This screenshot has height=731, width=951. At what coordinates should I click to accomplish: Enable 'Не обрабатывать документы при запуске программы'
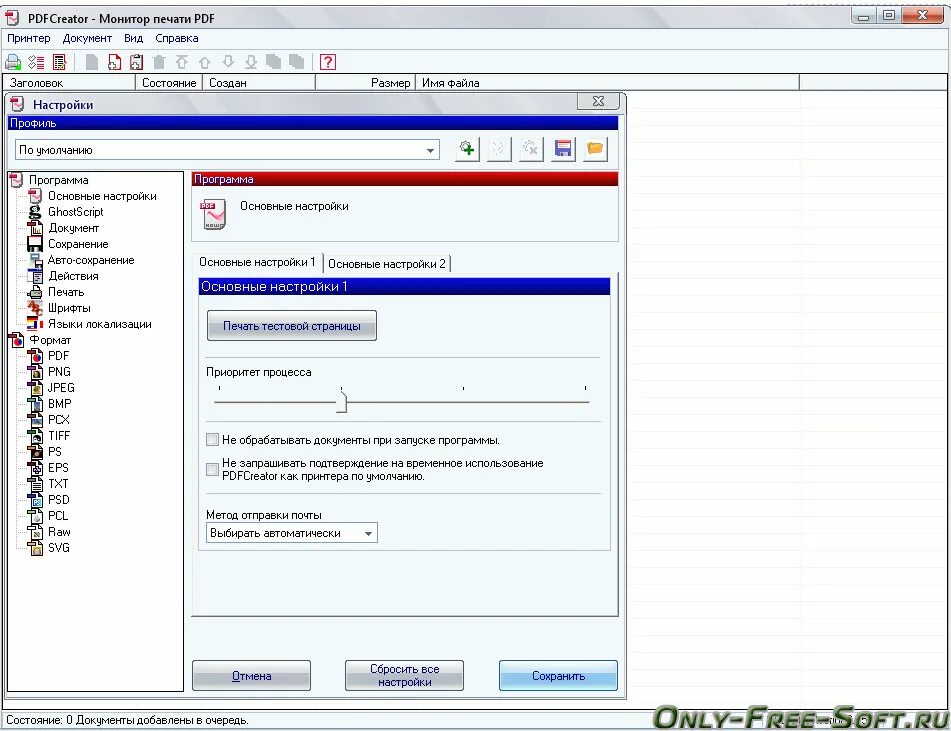(212, 440)
